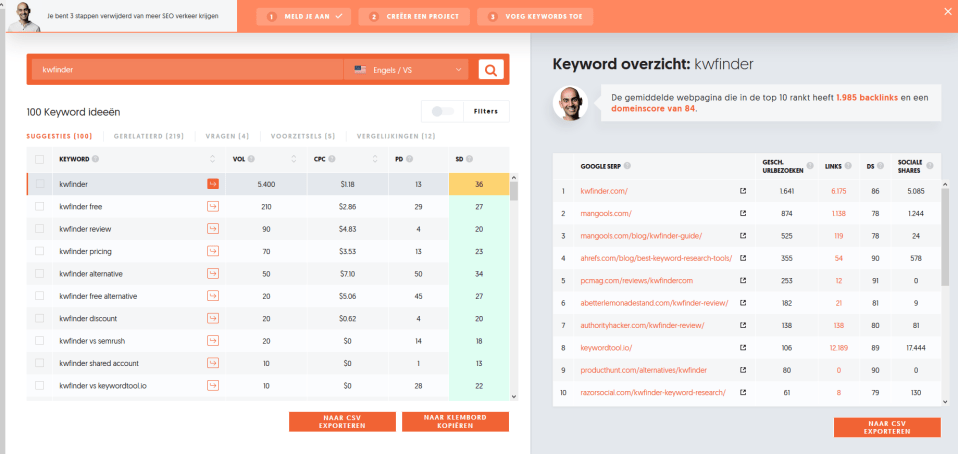Open the arrow icon for kwfinder free alternative
Screen dimensions: 958x454
click(213, 296)
